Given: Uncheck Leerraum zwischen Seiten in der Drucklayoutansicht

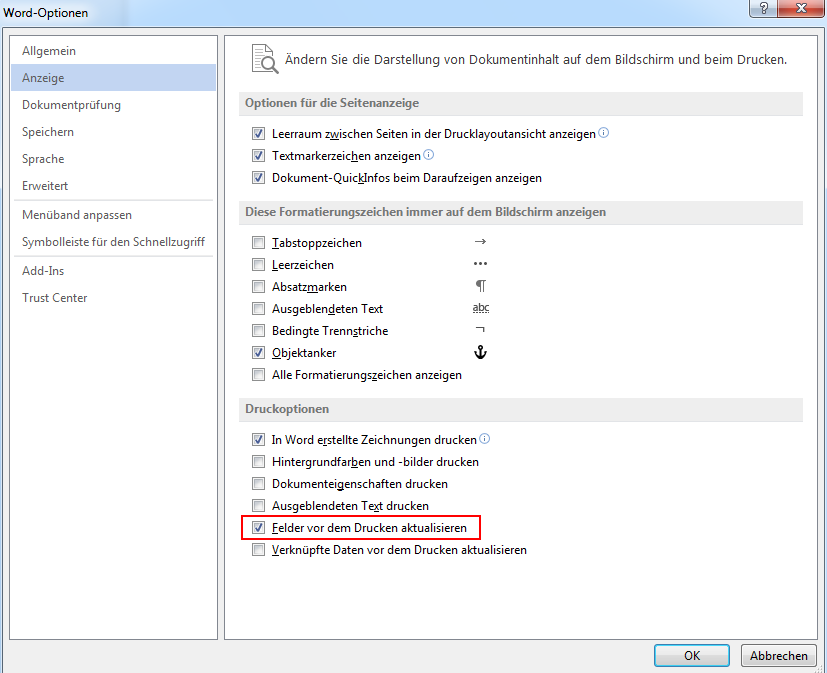Looking at the screenshot, I should (x=258, y=133).
